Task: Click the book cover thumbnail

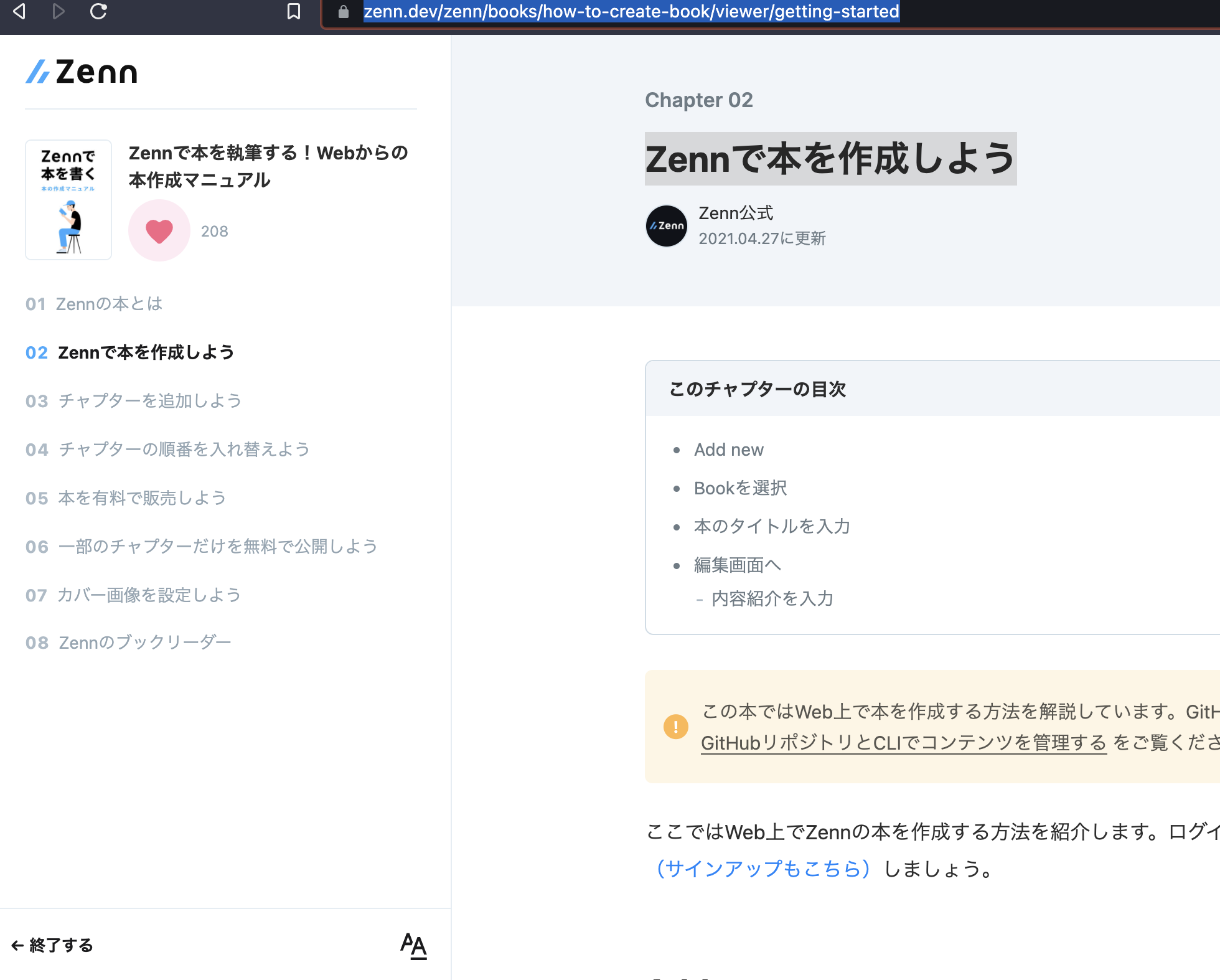Action: point(68,199)
